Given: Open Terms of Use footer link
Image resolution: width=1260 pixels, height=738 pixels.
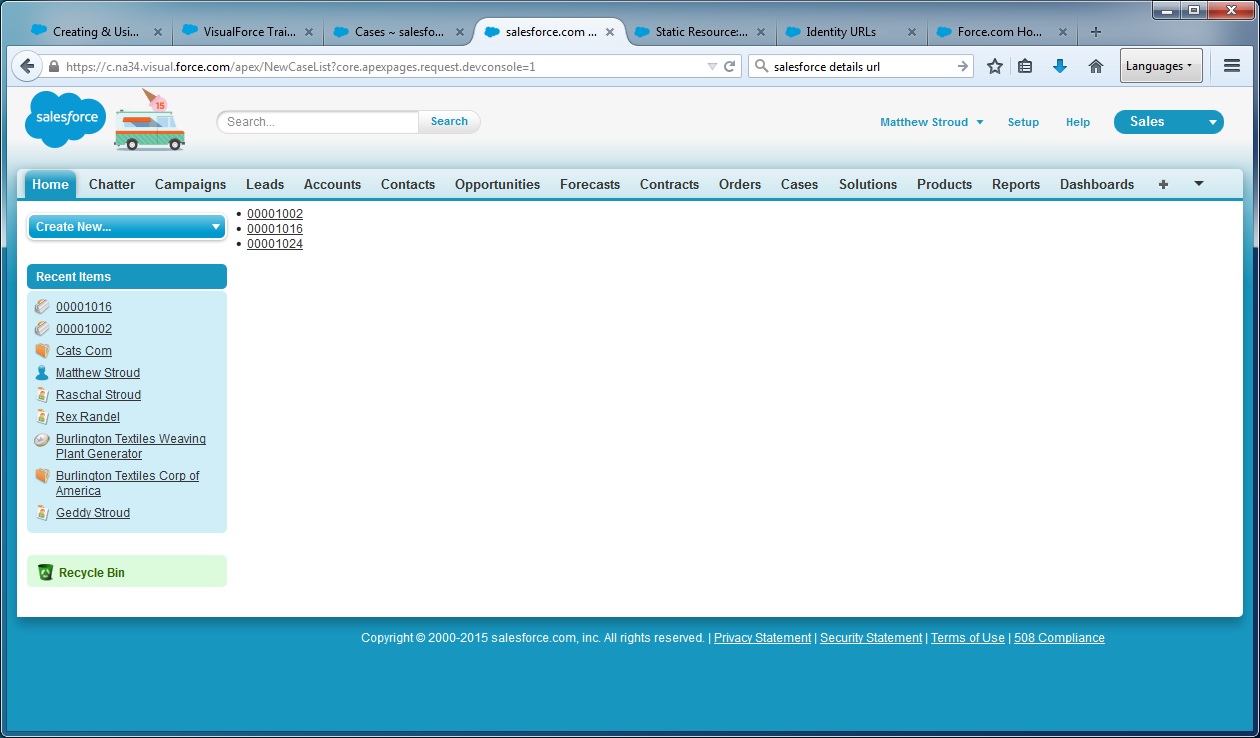Looking at the screenshot, I should click(968, 638).
